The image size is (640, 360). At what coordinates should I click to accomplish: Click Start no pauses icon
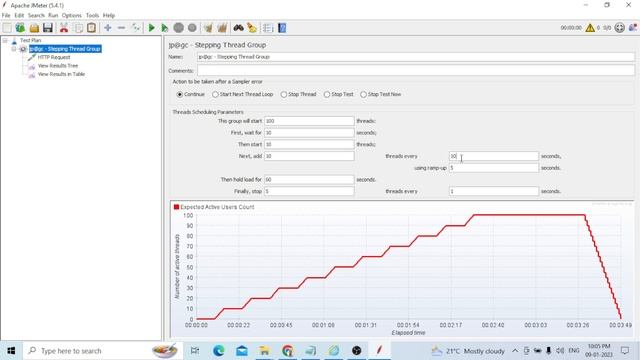(164, 28)
